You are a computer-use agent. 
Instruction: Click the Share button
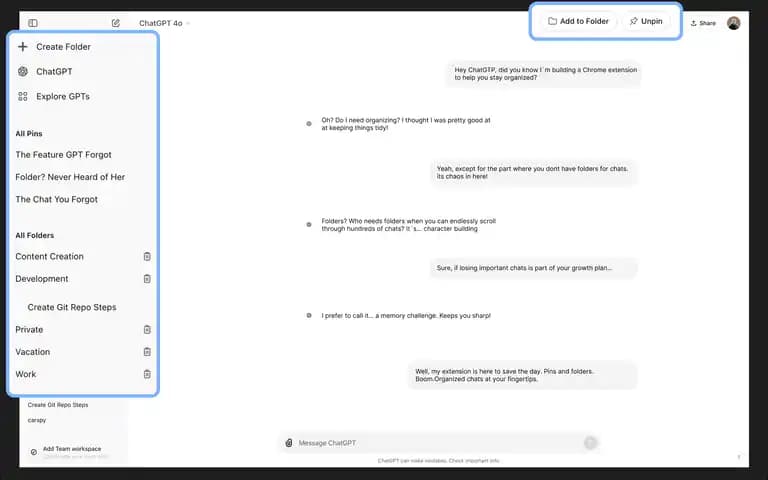pyautogui.click(x=703, y=23)
